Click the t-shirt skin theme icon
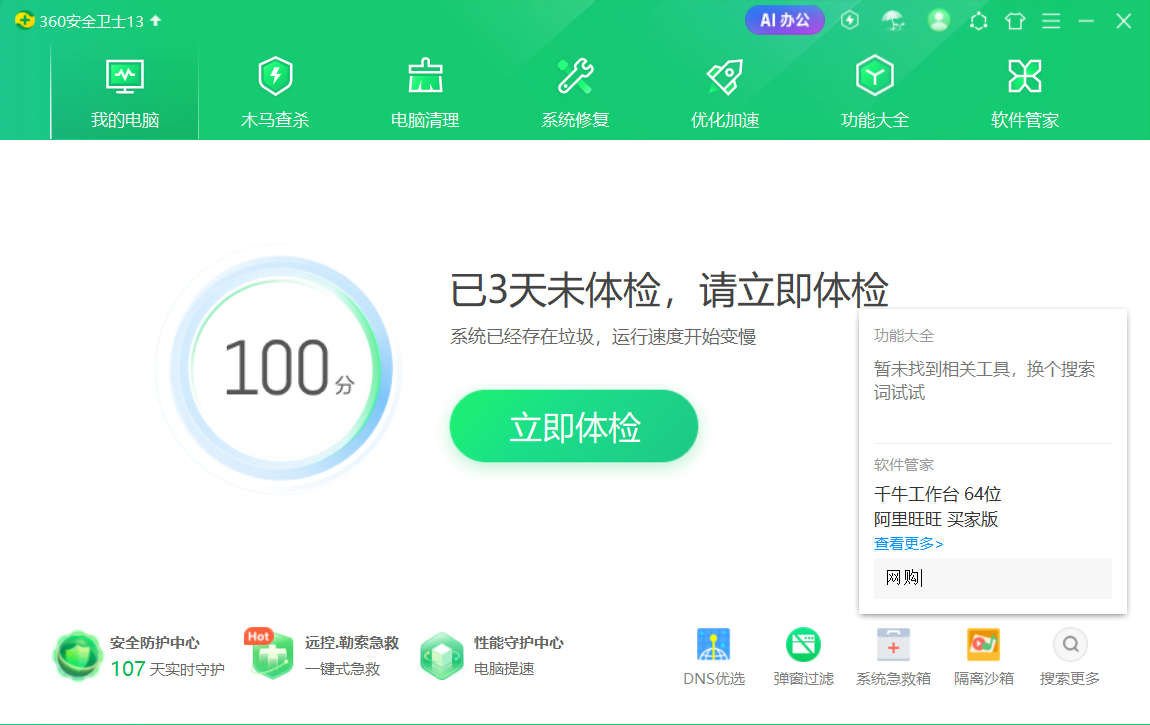The image size is (1150, 725). tap(1014, 20)
